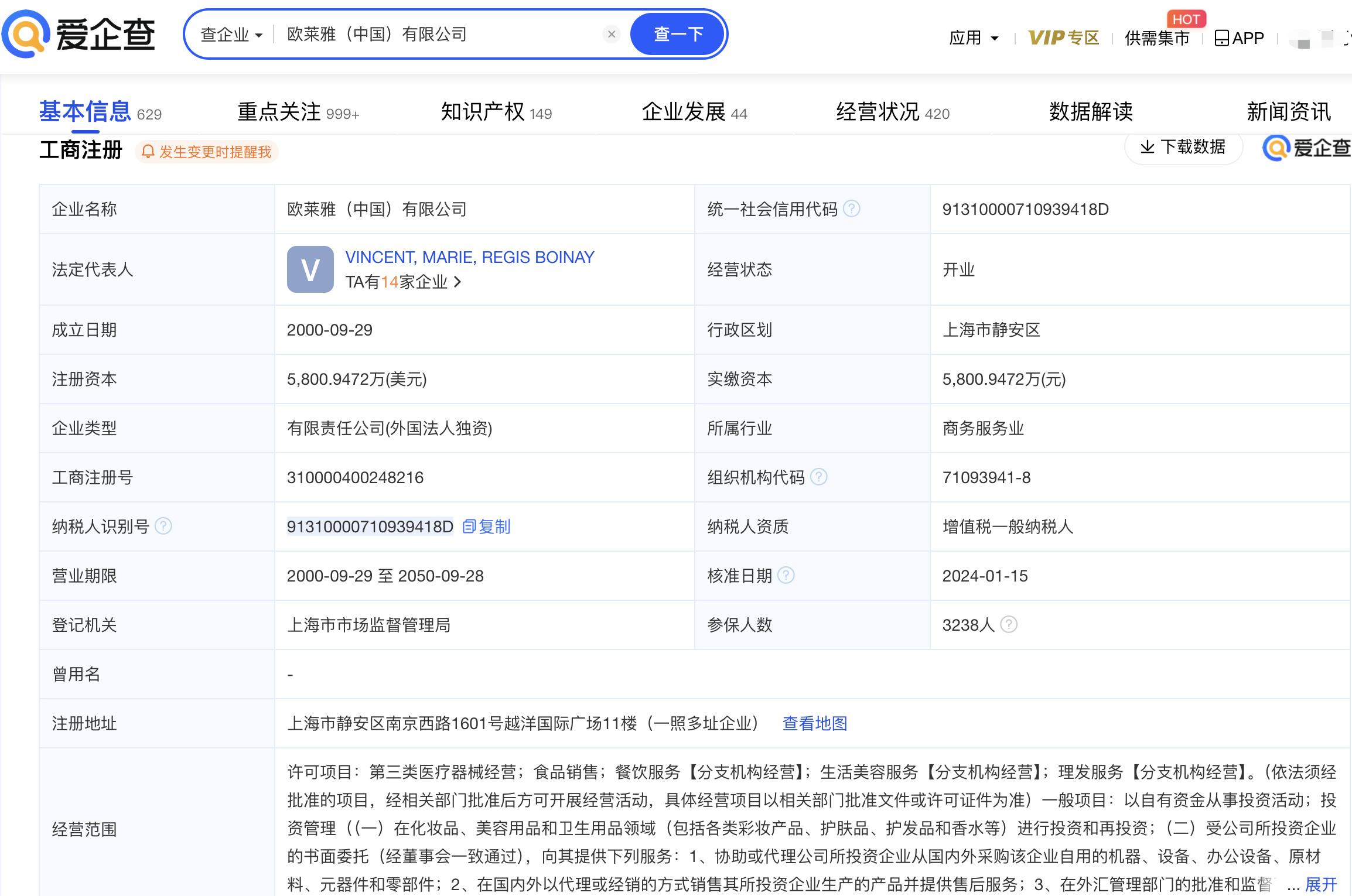Switch to the 数据解读 tab
Image resolution: width=1352 pixels, height=896 pixels.
point(1091,111)
